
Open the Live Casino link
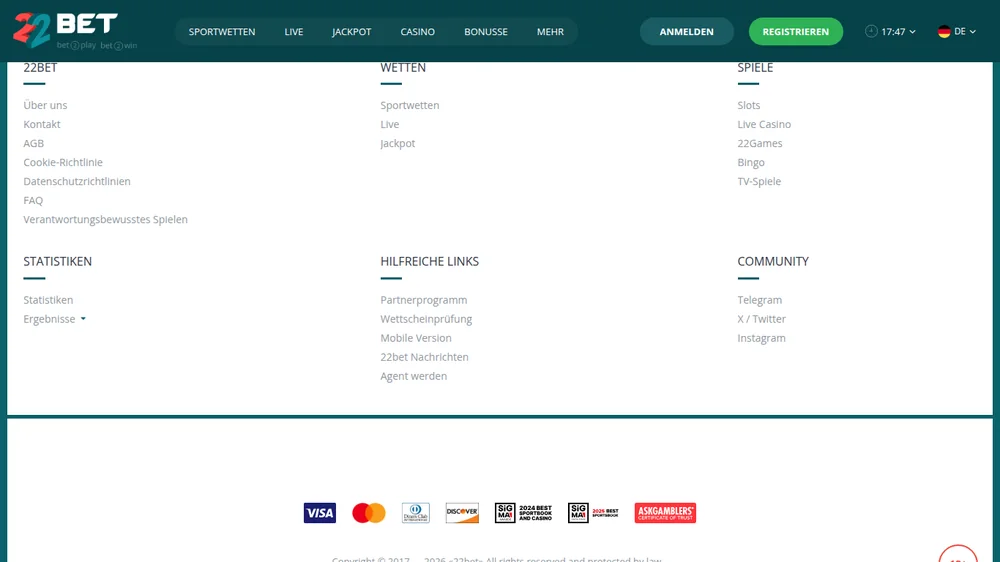point(764,124)
